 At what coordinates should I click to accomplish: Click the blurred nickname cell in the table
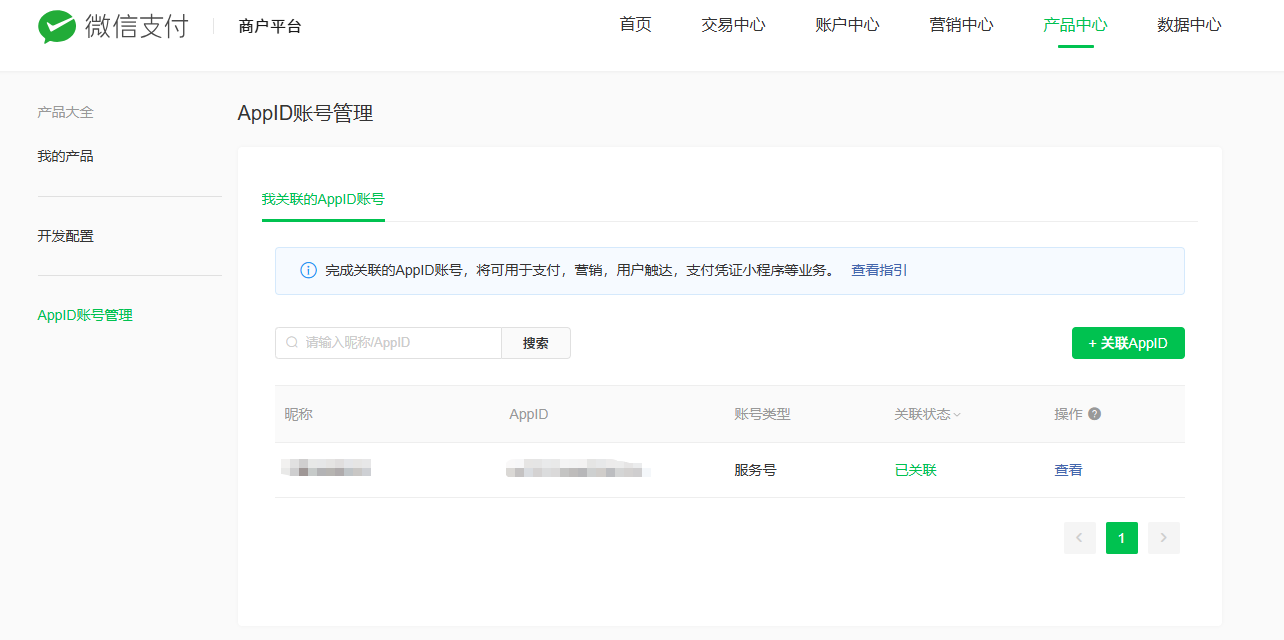[327, 467]
